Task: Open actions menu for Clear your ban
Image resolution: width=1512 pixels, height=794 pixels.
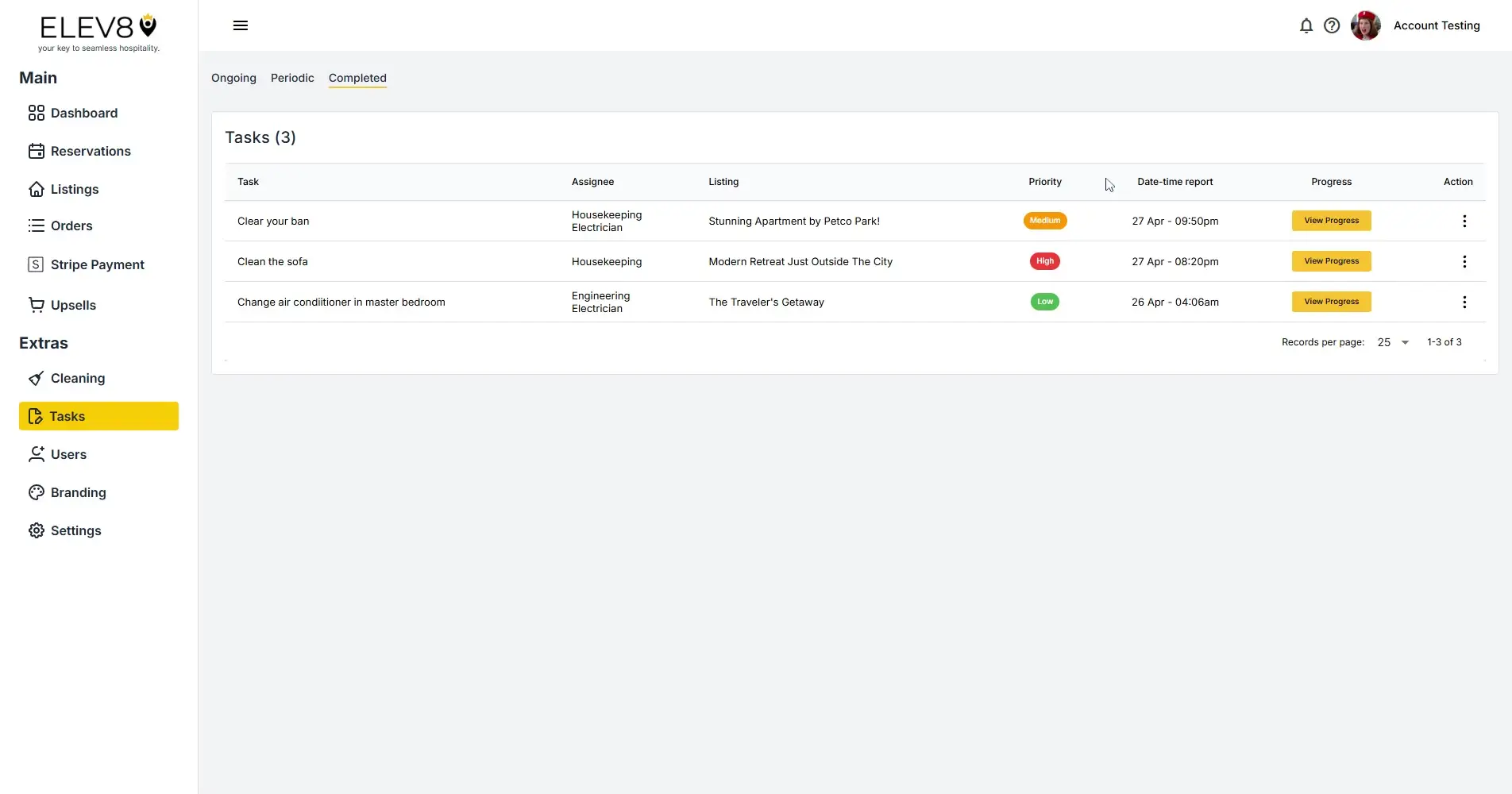Action: [x=1464, y=221]
